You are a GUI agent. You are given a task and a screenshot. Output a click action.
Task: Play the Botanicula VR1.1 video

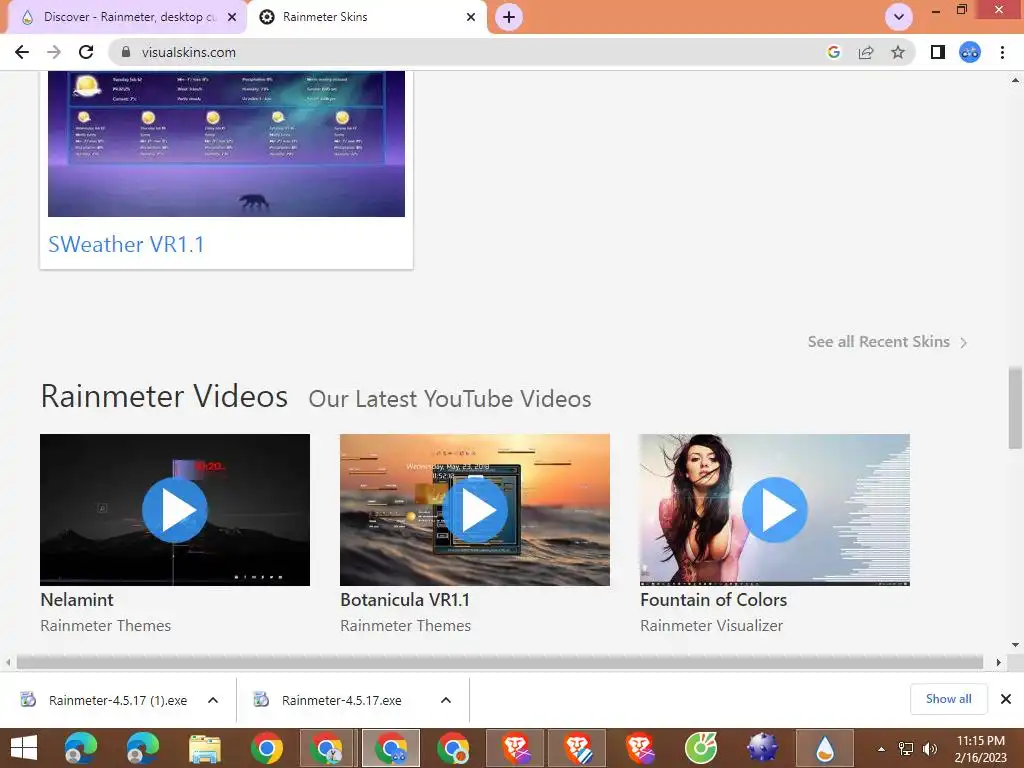tap(475, 509)
